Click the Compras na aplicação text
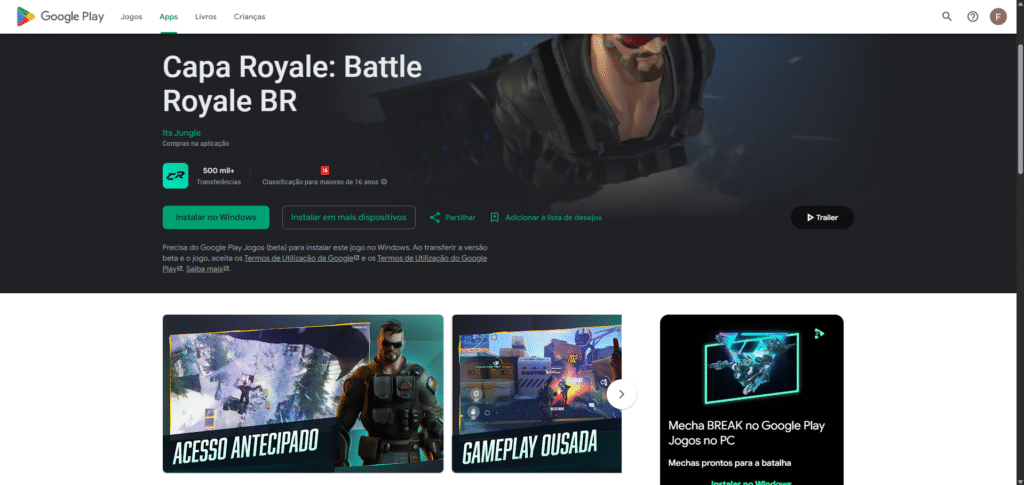This screenshot has height=485, width=1024. point(196,144)
